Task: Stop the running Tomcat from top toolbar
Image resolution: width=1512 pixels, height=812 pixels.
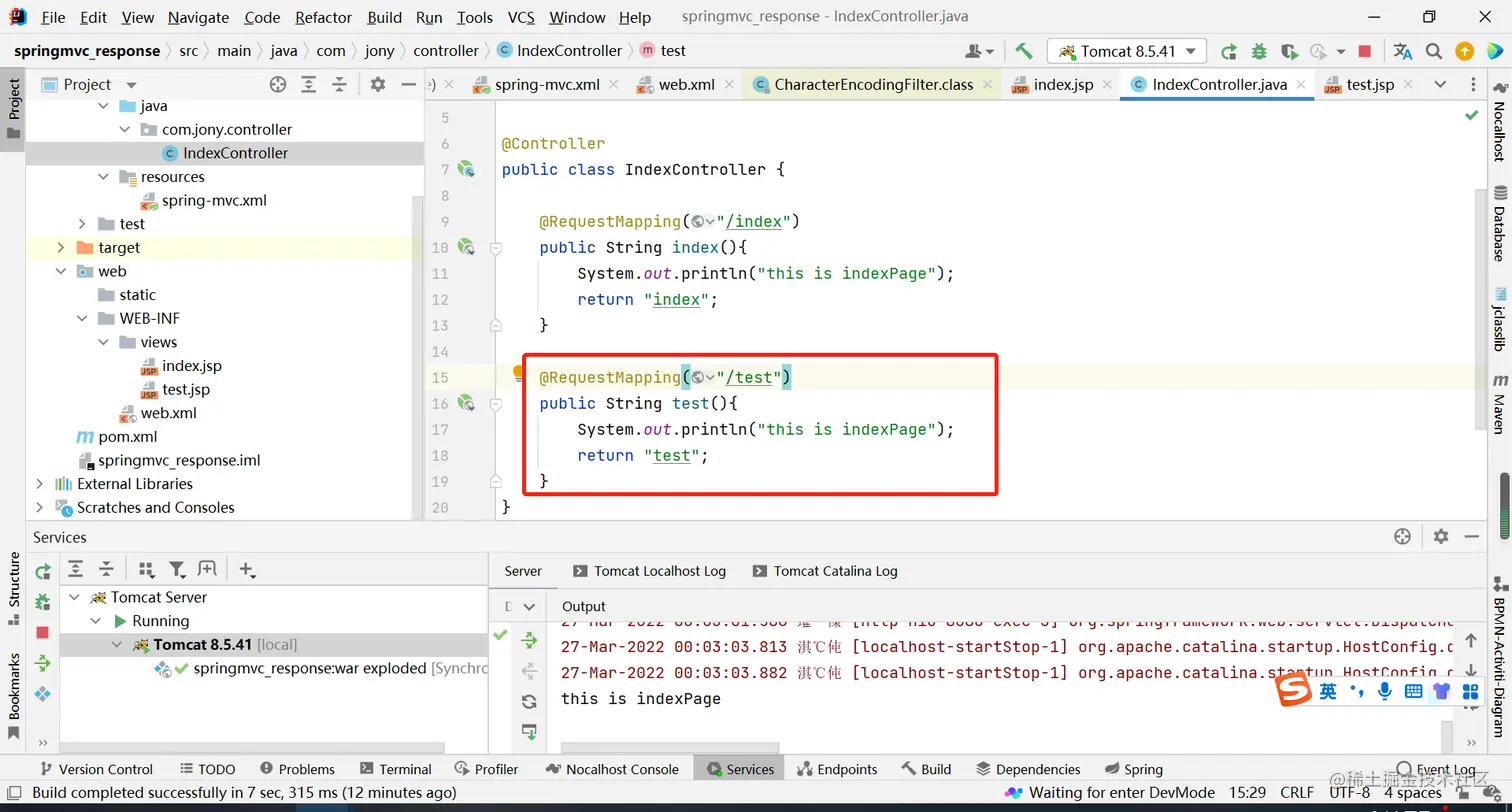Action: click(x=1365, y=51)
